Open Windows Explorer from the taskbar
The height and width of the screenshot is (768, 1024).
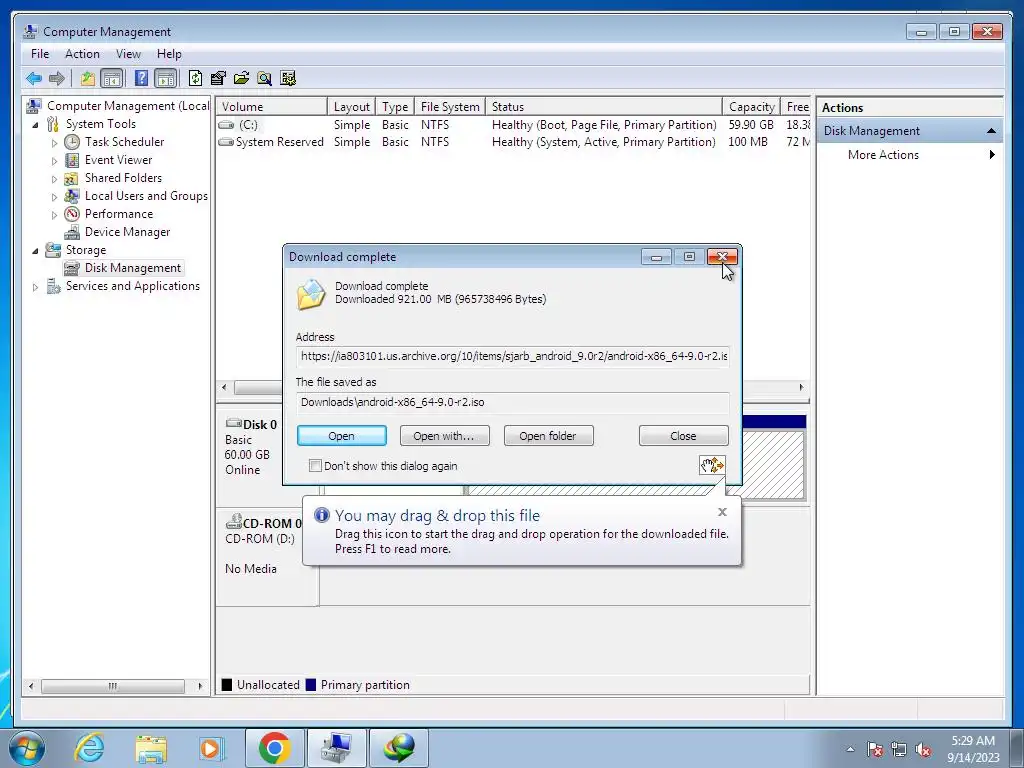point(151,748)
